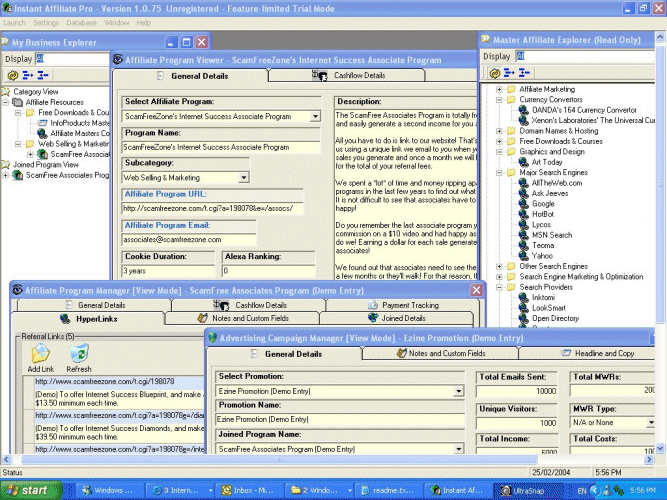The width and height of the screenshot is (667, 500).
Task: Open the Help menu
Action: pos(143,23)
